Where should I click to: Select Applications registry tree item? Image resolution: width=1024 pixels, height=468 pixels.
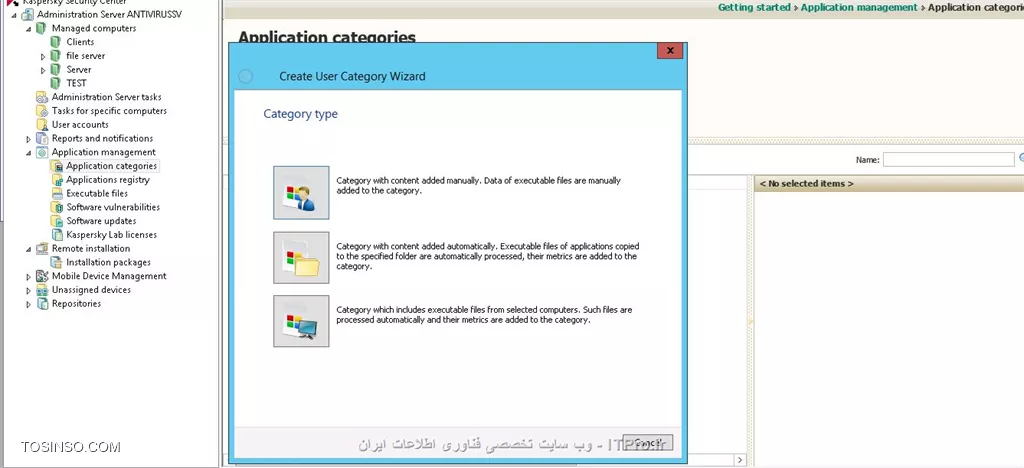(x=108, y=179)
